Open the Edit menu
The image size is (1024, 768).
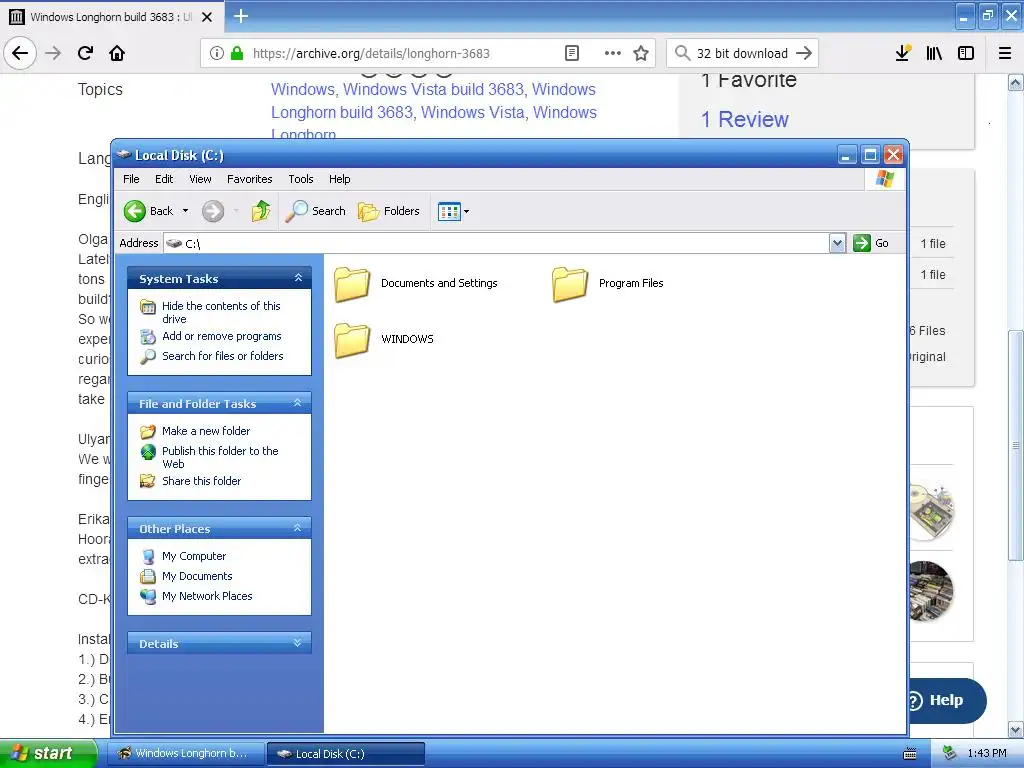164,179
